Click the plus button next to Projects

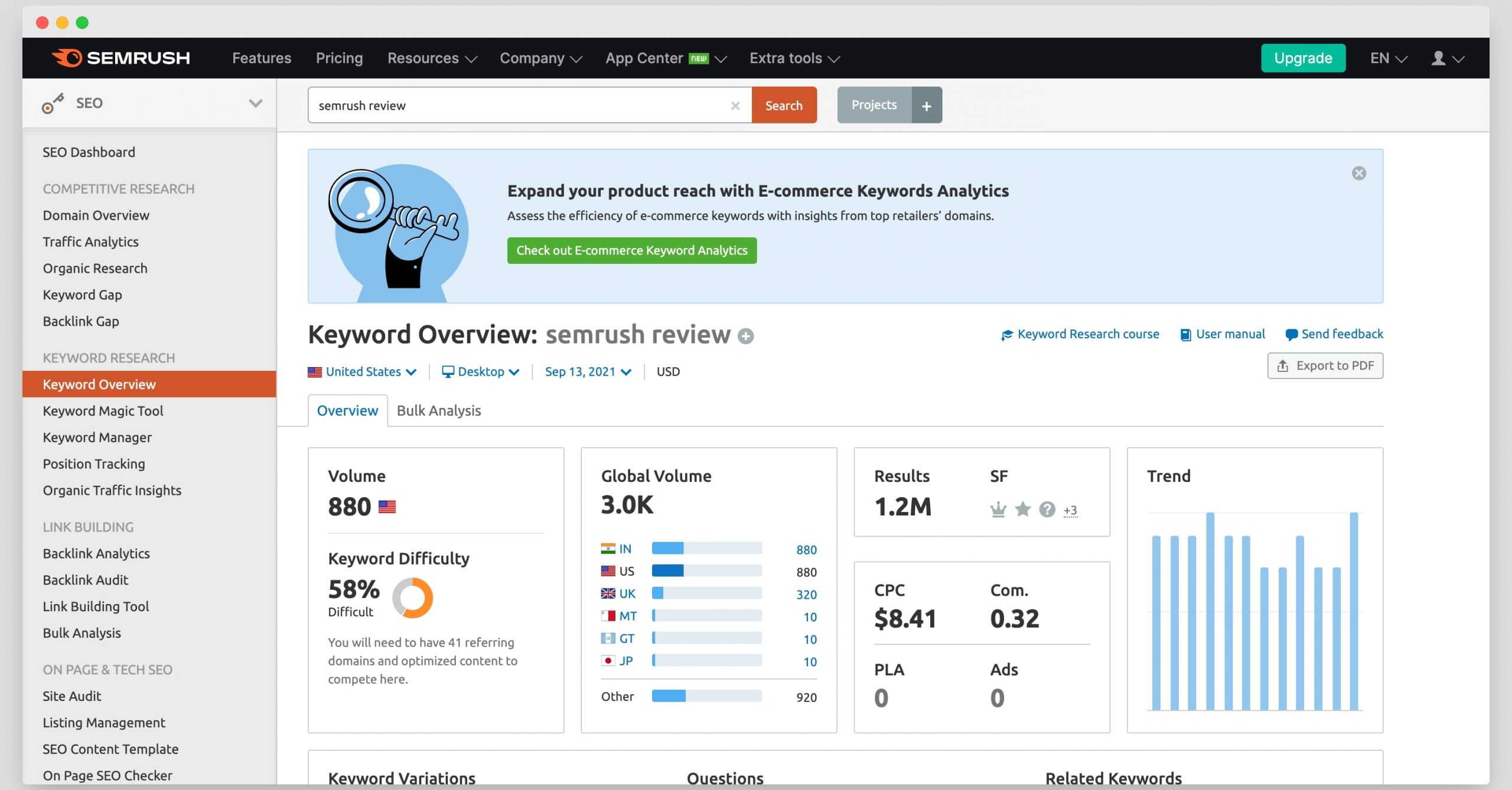(927, 106)
